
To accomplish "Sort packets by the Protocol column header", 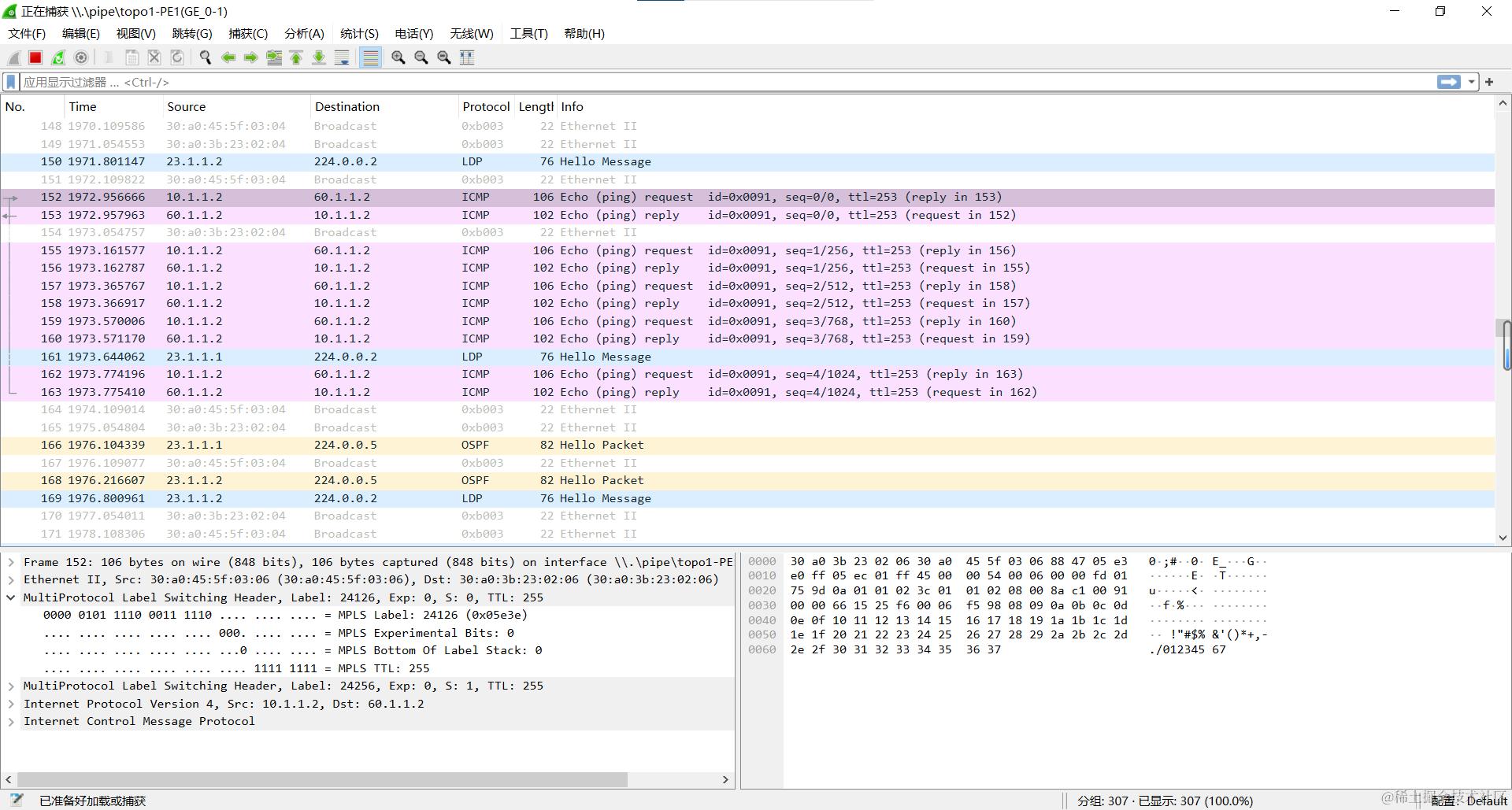I will click(486, 107).
